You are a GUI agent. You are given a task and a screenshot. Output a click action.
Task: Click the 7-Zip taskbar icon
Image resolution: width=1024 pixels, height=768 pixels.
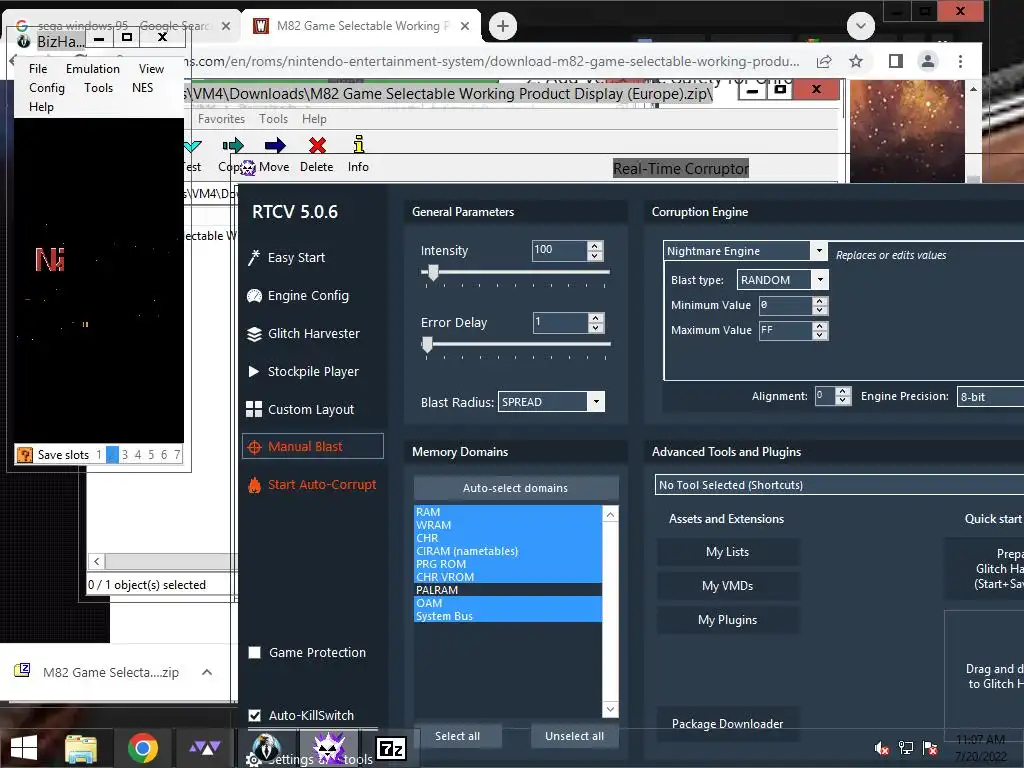(391, 748)
